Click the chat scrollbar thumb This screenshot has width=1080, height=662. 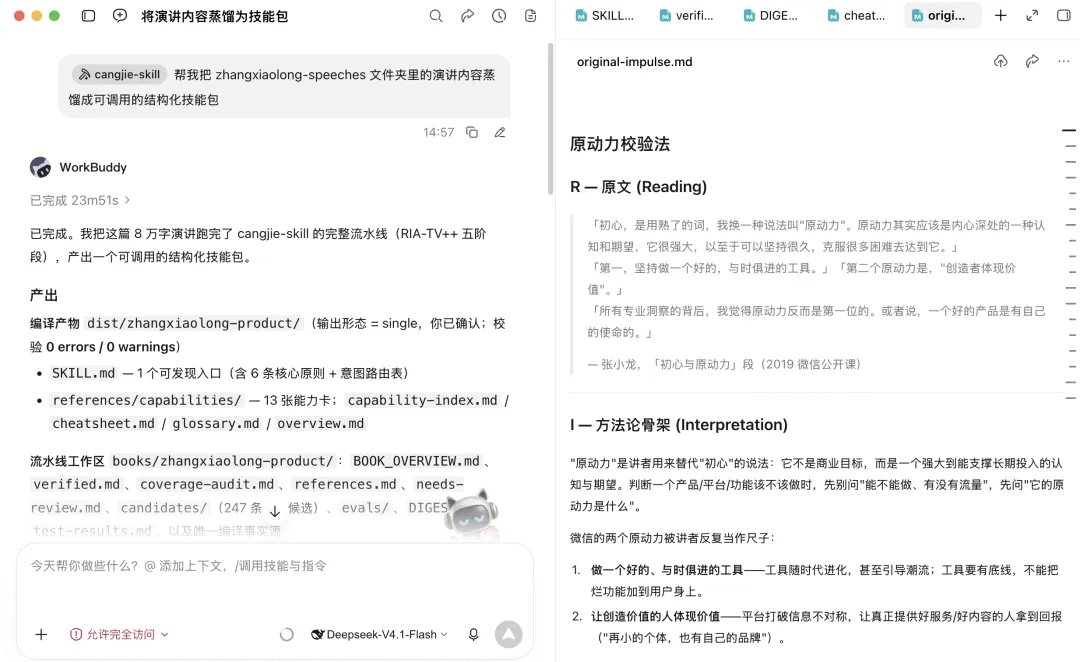pyautogui.click(x=550, y=119)
